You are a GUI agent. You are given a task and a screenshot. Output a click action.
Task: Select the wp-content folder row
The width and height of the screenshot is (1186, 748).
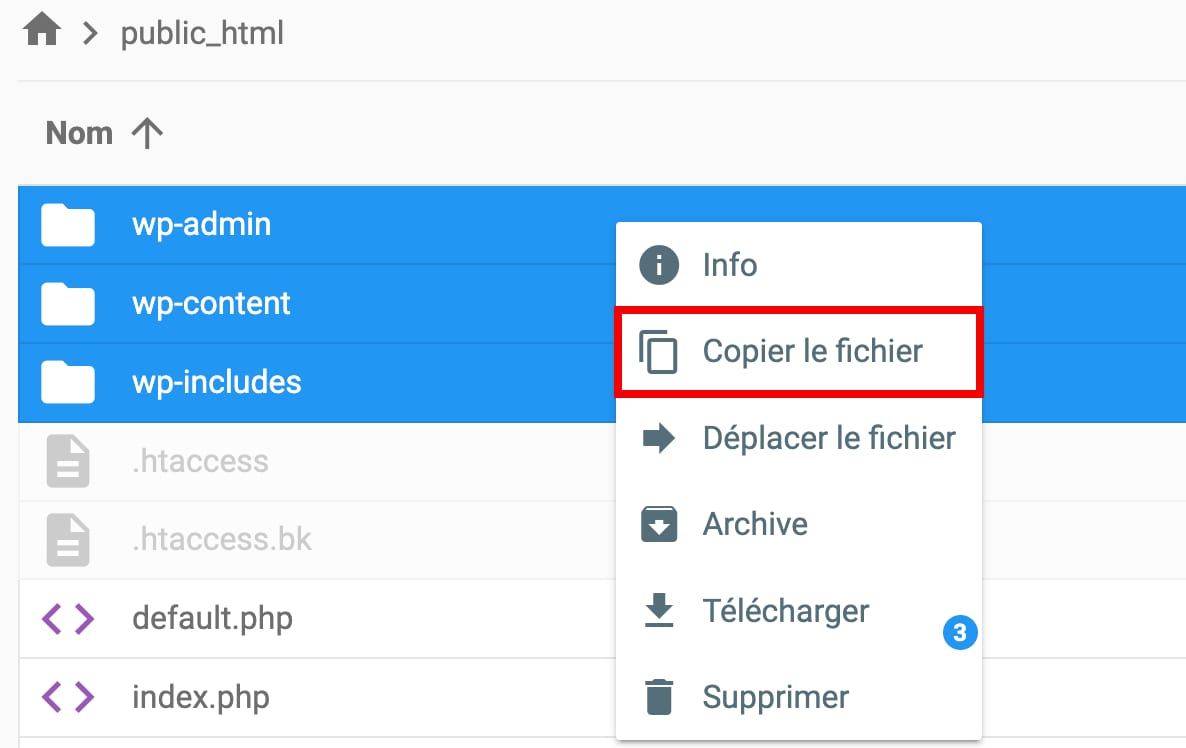pyautogui.click(x=211, y=303)
